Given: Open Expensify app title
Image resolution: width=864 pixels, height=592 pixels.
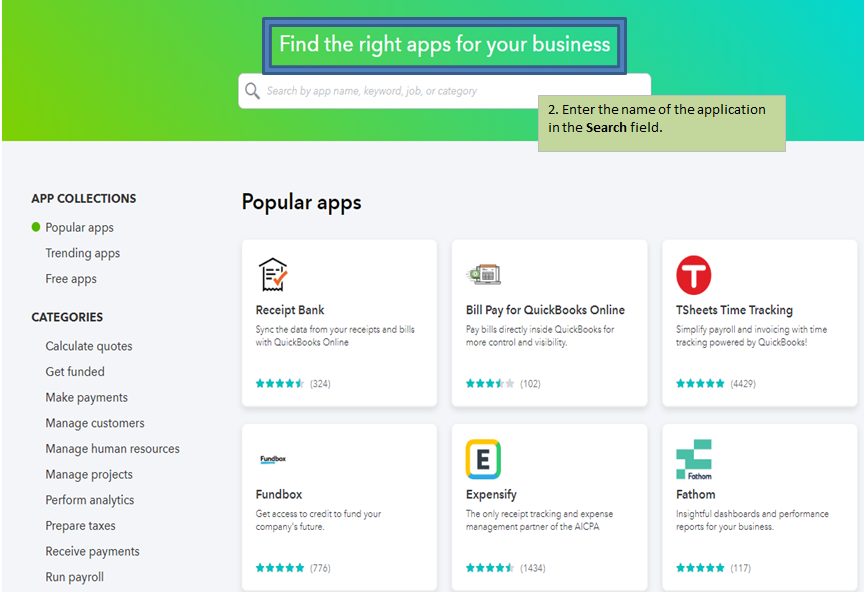Looking at the screenshot, I should [x=491, y=494].
